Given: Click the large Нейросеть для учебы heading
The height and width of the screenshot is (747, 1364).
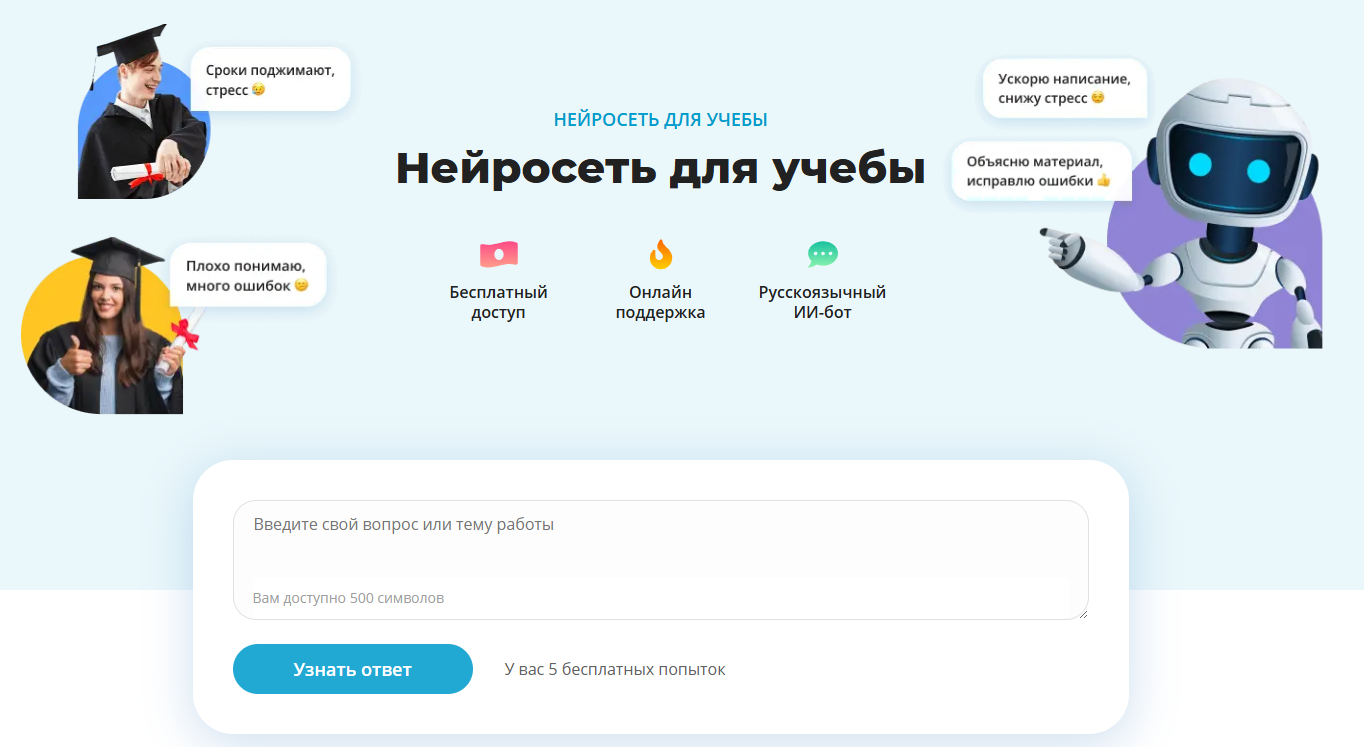Looking at the screenshot, I should [x=660, y=168].
